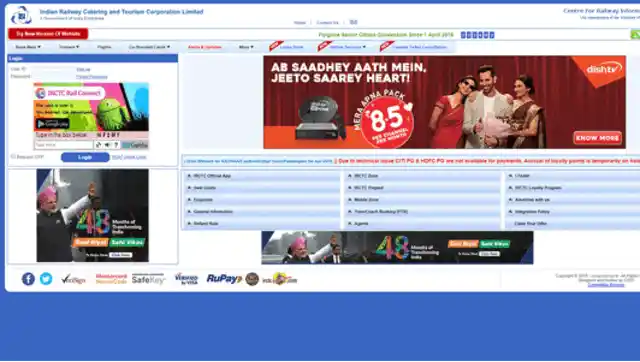Click the captcha audio speaker icon

pos(107,144)
